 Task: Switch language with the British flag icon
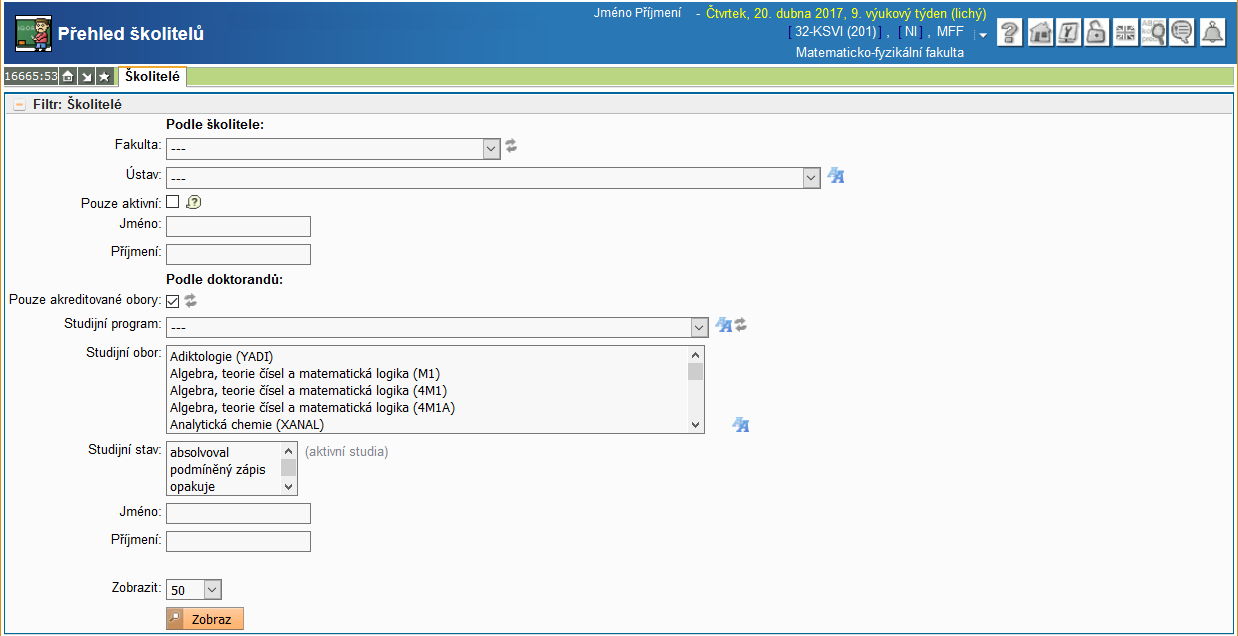coord(1125,33)
